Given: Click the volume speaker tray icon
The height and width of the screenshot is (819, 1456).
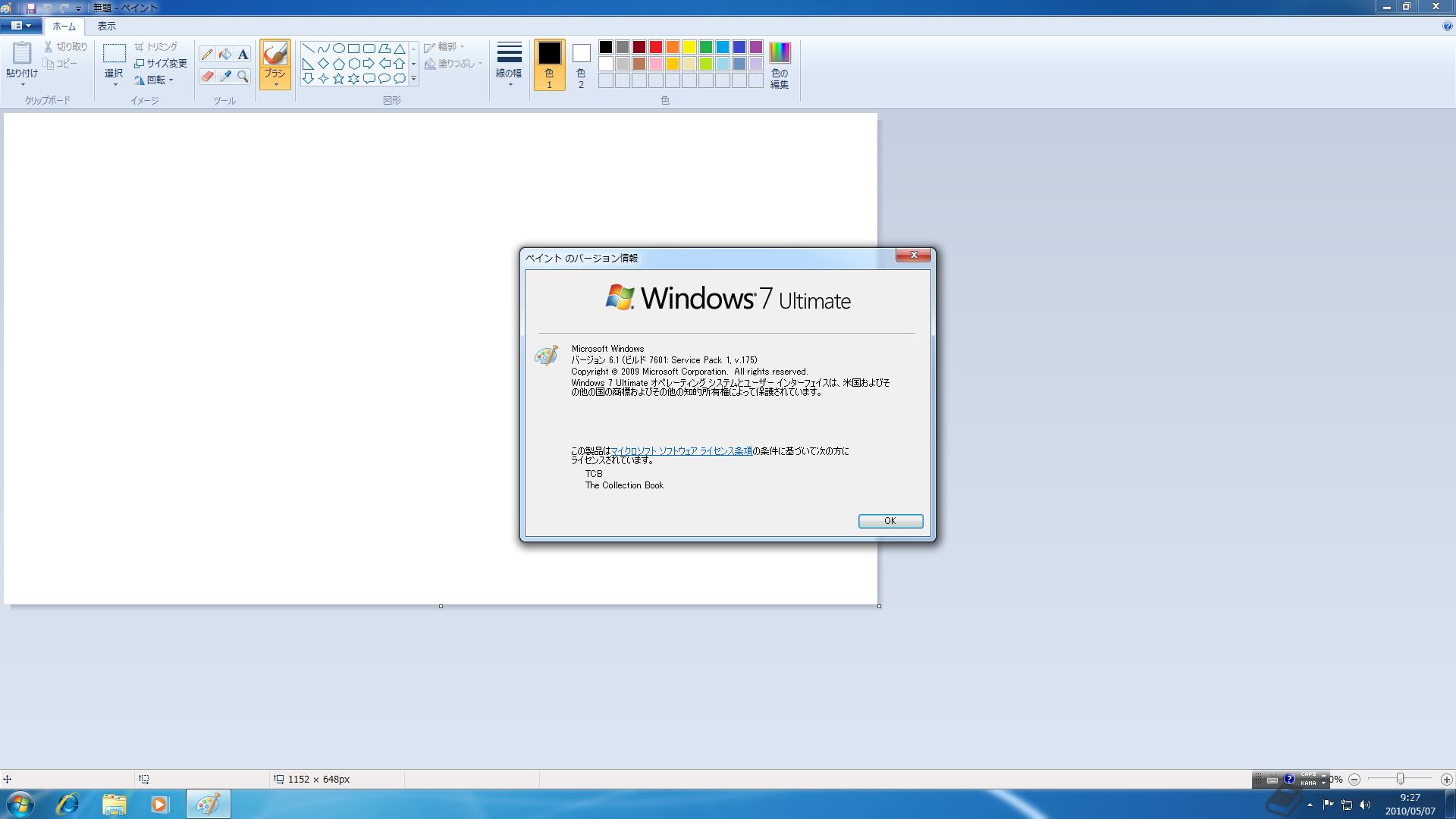Looking at the screenshot, I should click(1365, 805).
